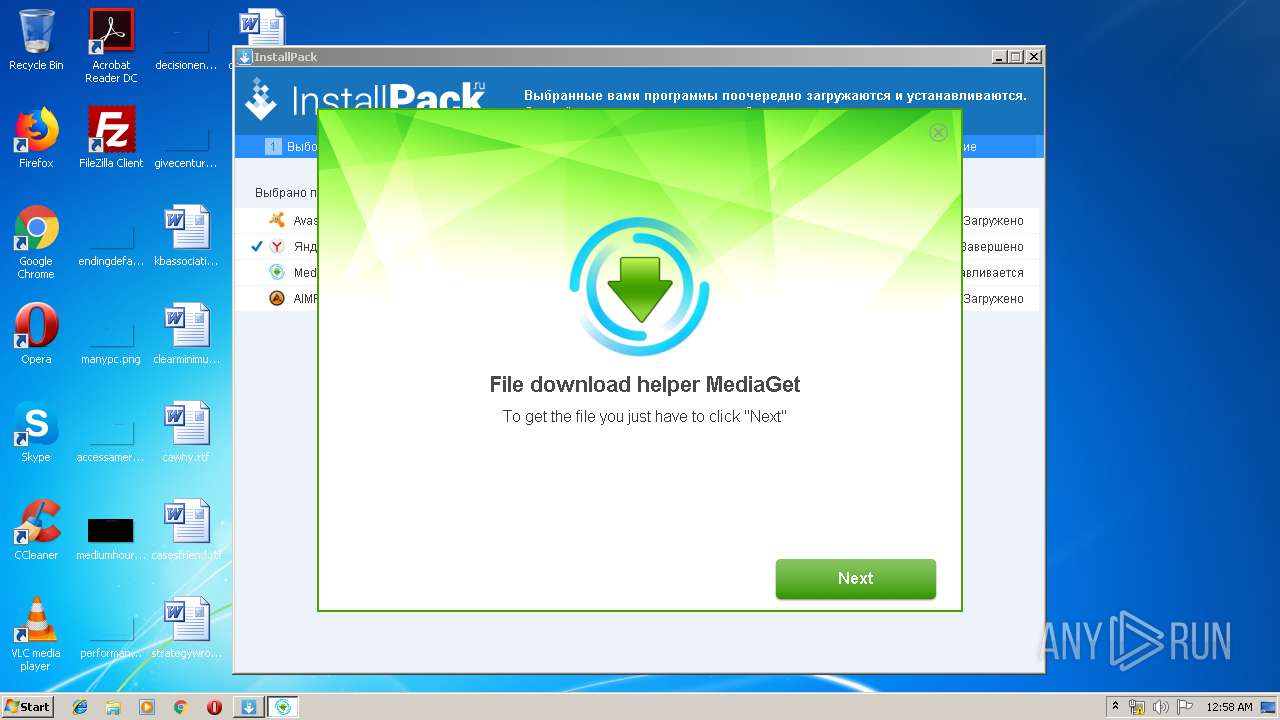Click 'File download helper MediaGet' heading
This screenshot has width=1280, height=720.
coord(644,385)
